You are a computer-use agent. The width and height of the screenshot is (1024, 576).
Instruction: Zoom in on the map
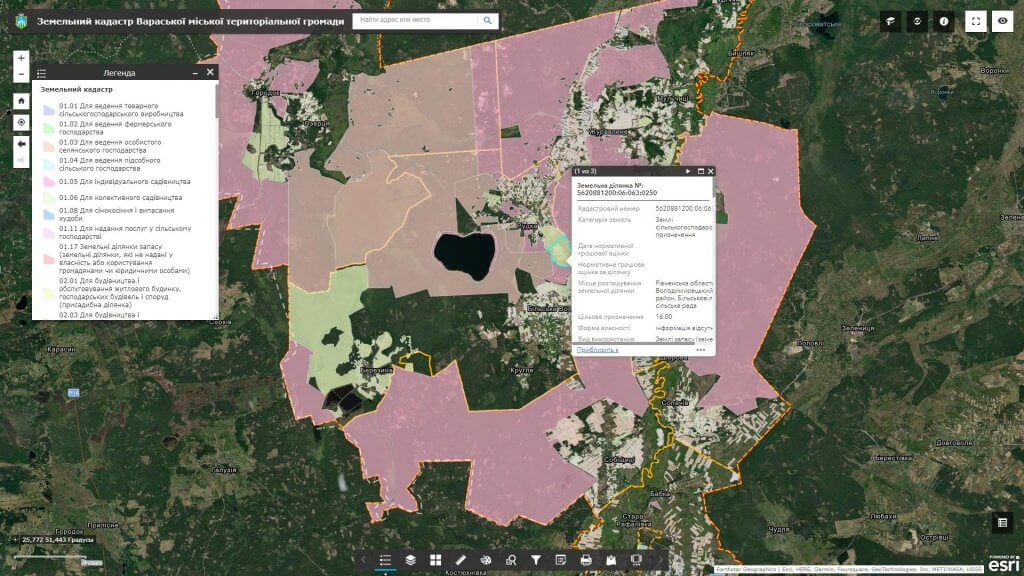tap(21, 58)
